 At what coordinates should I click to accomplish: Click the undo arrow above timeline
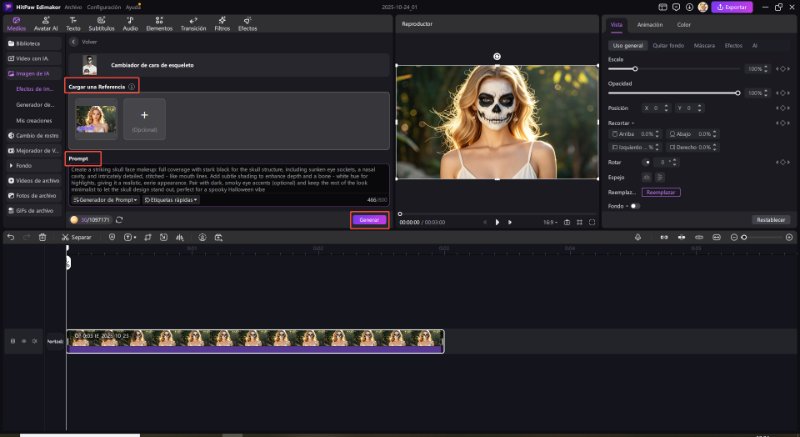pyautogui.click(x=11, y=237)
